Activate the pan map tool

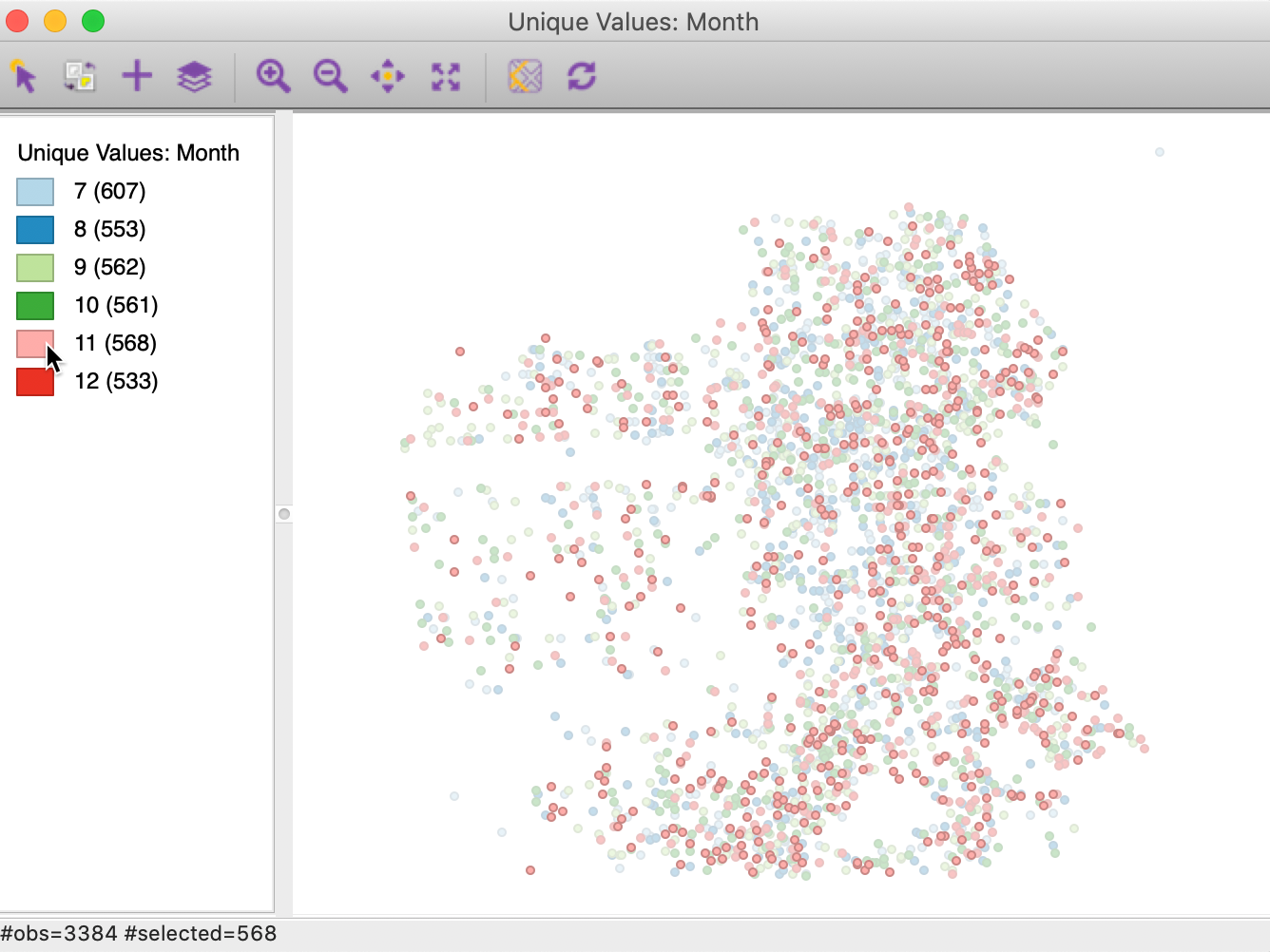[388, 76]
